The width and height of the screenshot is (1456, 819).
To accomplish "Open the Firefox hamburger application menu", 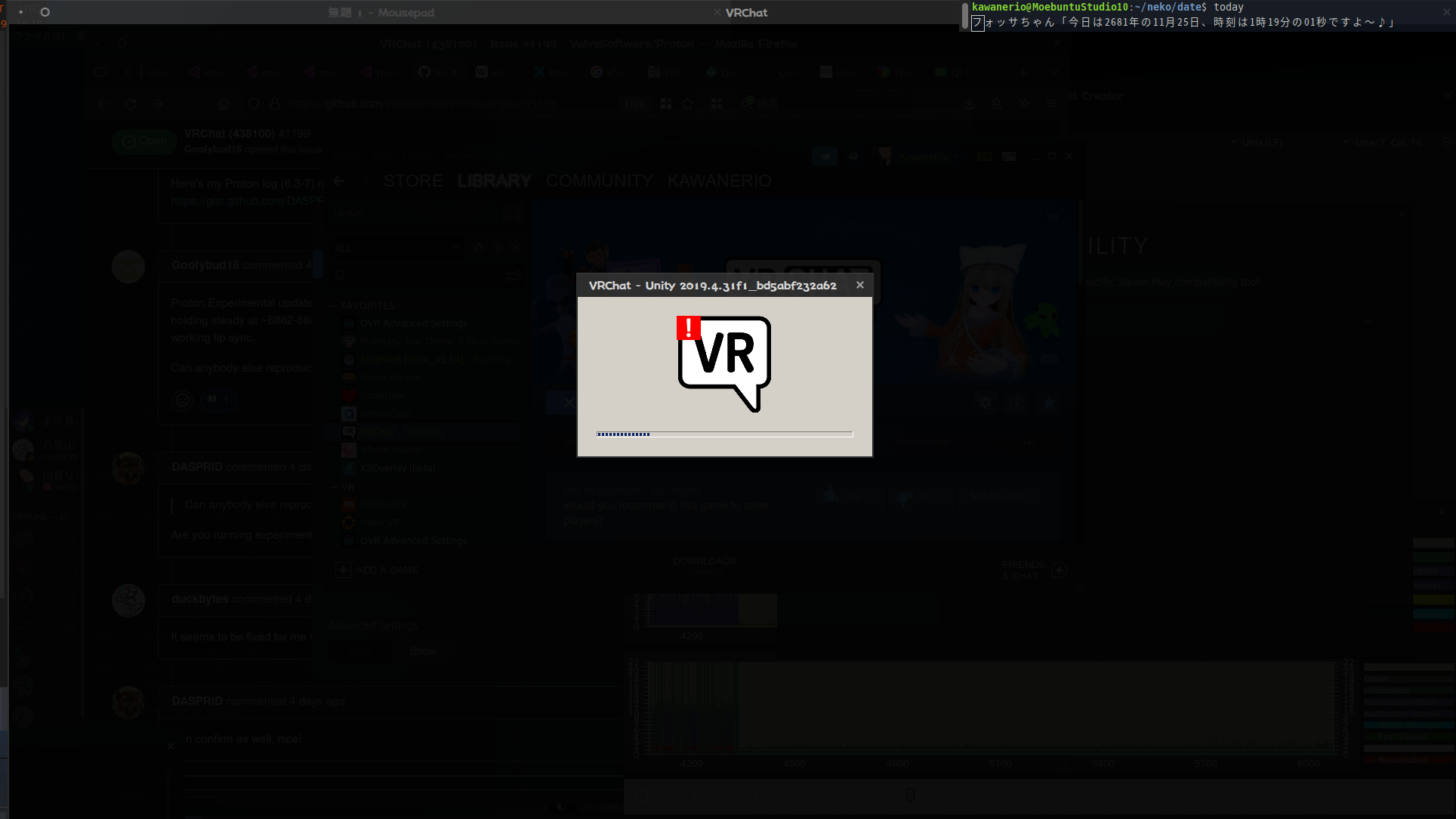I will click(x=1051, y=104).
